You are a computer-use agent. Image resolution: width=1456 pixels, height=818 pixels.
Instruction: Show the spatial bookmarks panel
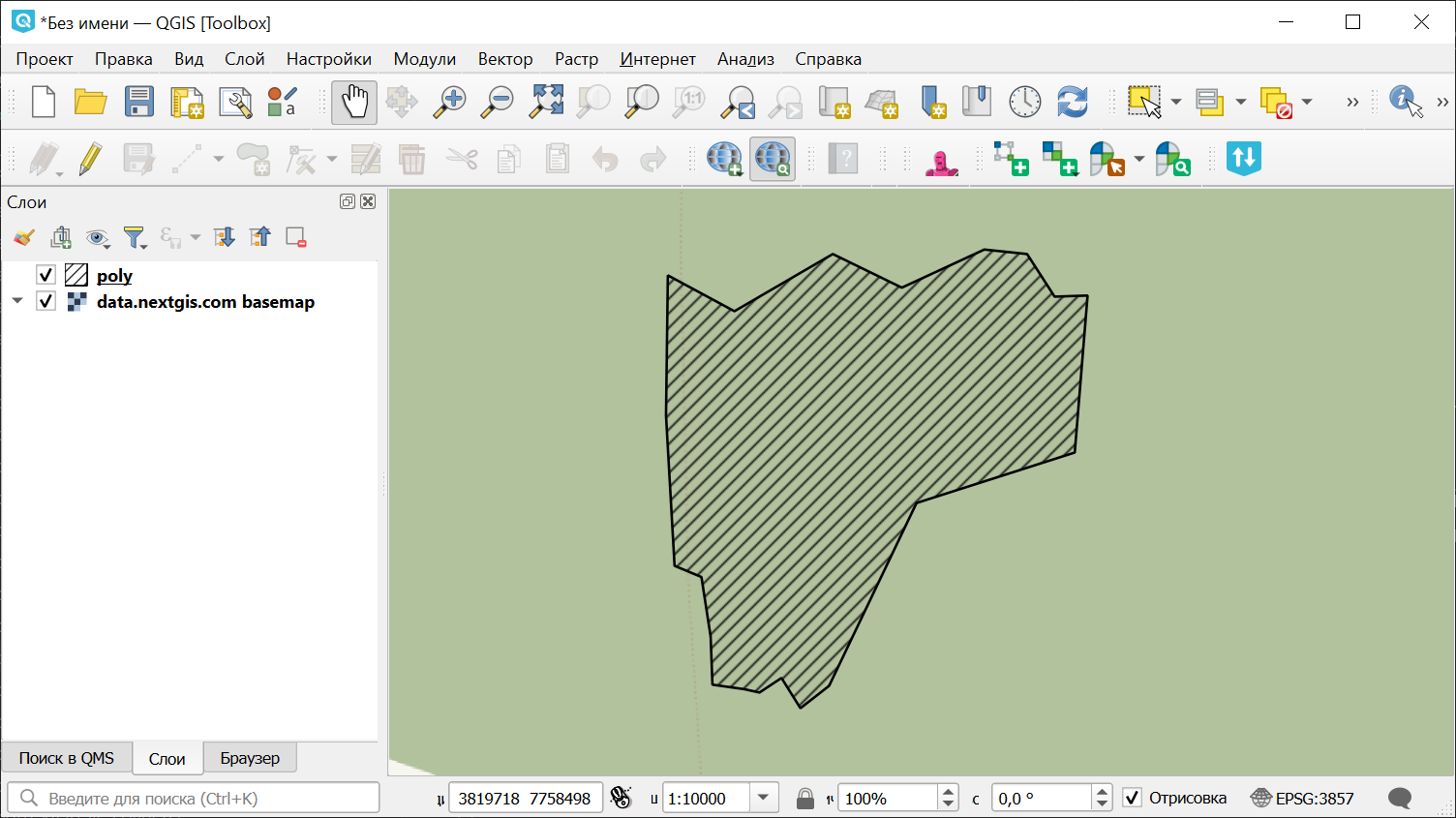coord(977,102)
